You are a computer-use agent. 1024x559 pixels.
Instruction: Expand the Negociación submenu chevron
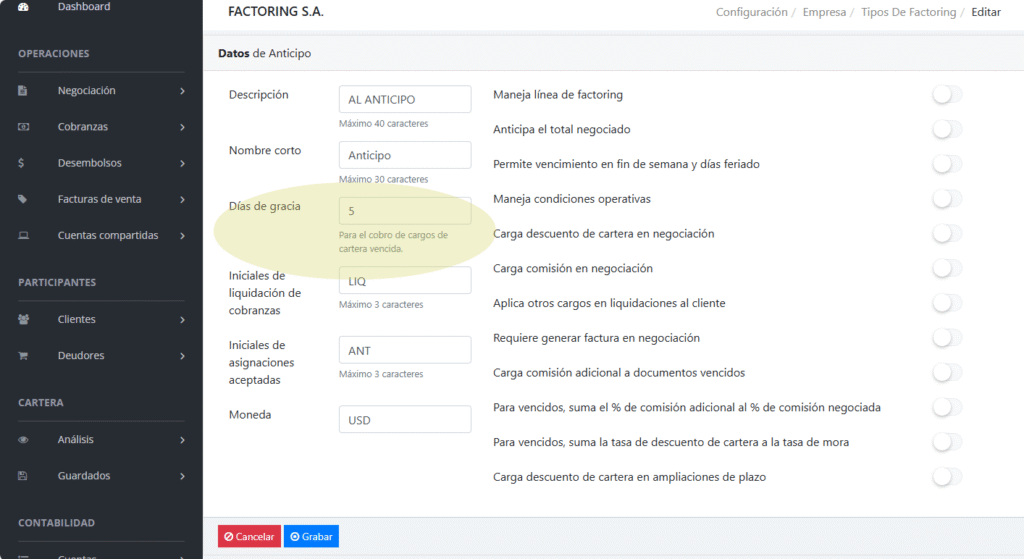pyautogui.click(x=182, y=91)
